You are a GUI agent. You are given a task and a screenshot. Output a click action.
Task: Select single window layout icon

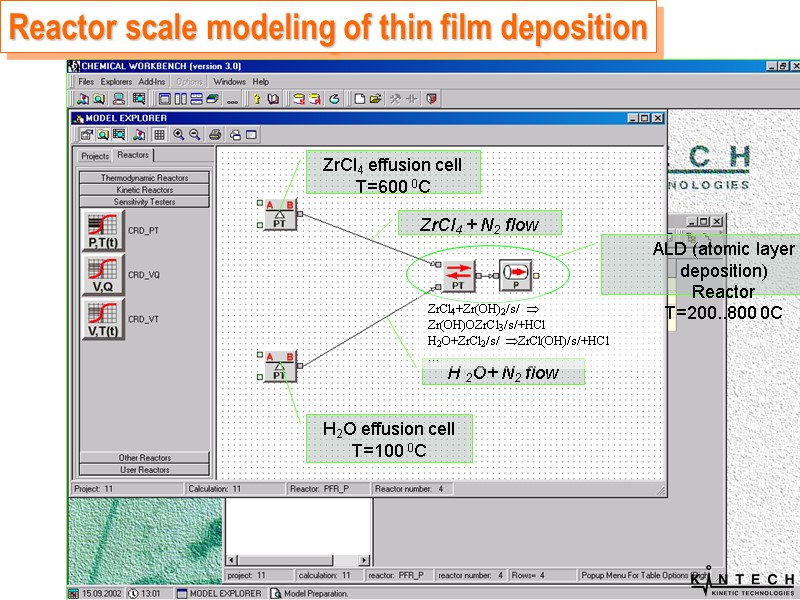pos(164,99)
